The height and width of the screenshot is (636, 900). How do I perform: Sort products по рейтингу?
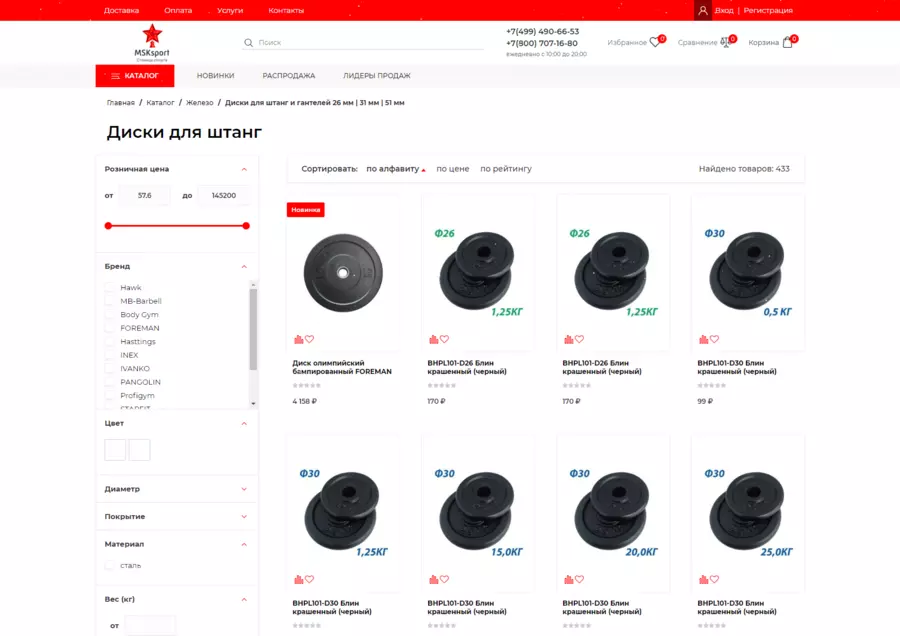tap(506, 169)
